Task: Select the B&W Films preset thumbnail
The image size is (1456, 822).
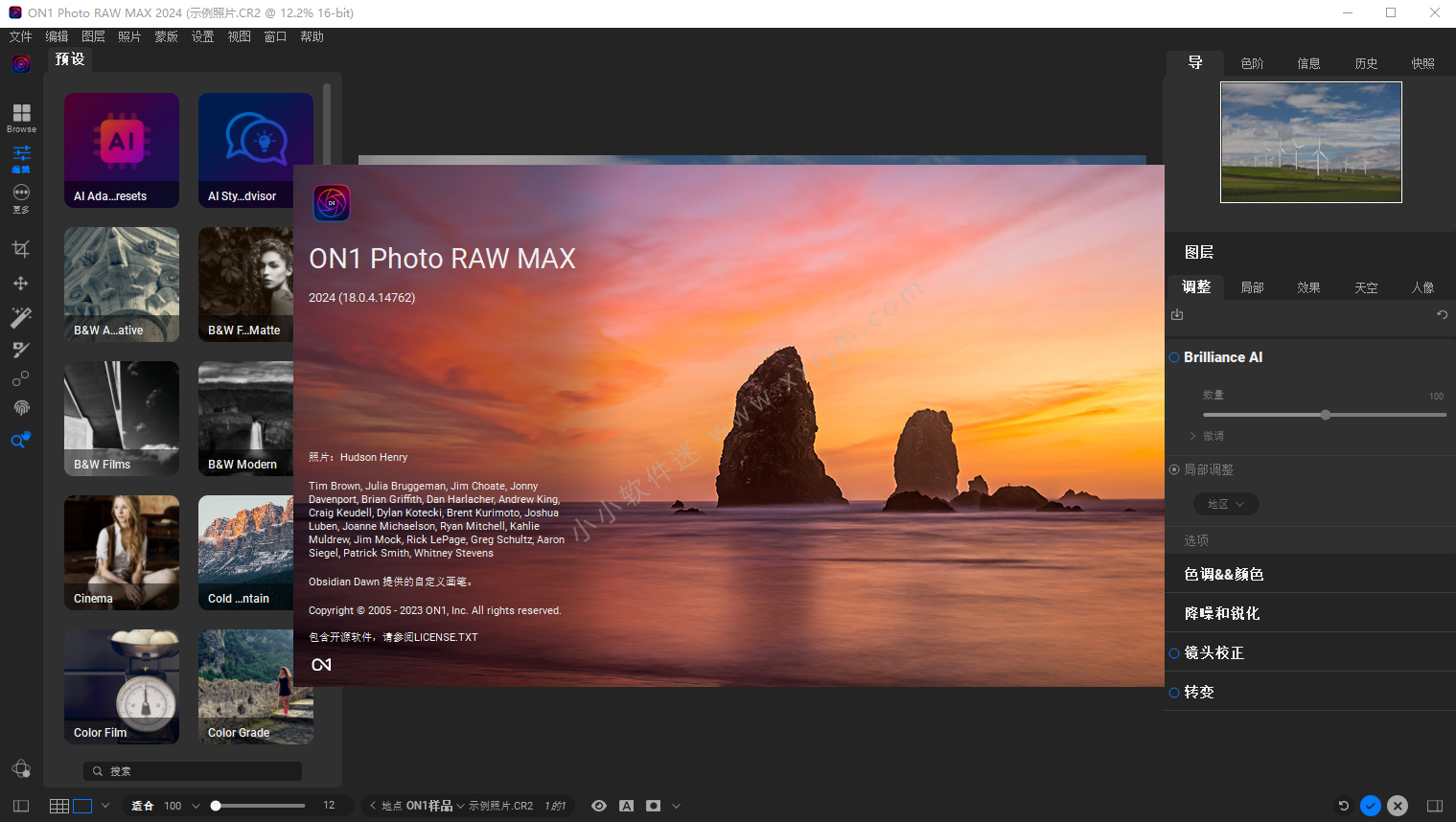Action: pos(122,419)
